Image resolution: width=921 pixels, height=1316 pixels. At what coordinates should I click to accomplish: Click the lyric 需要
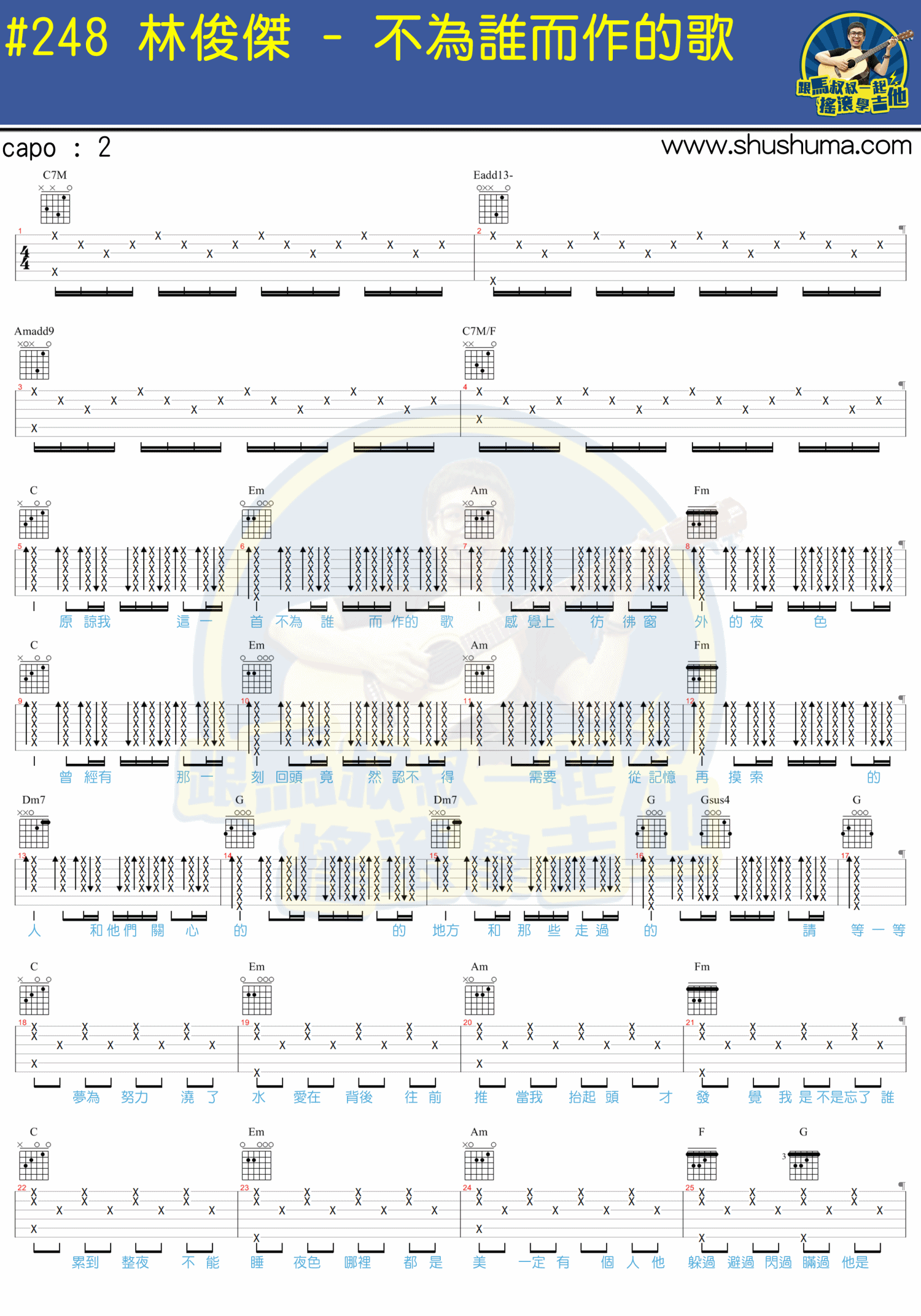pyautogui.click(x=543, y=777)
